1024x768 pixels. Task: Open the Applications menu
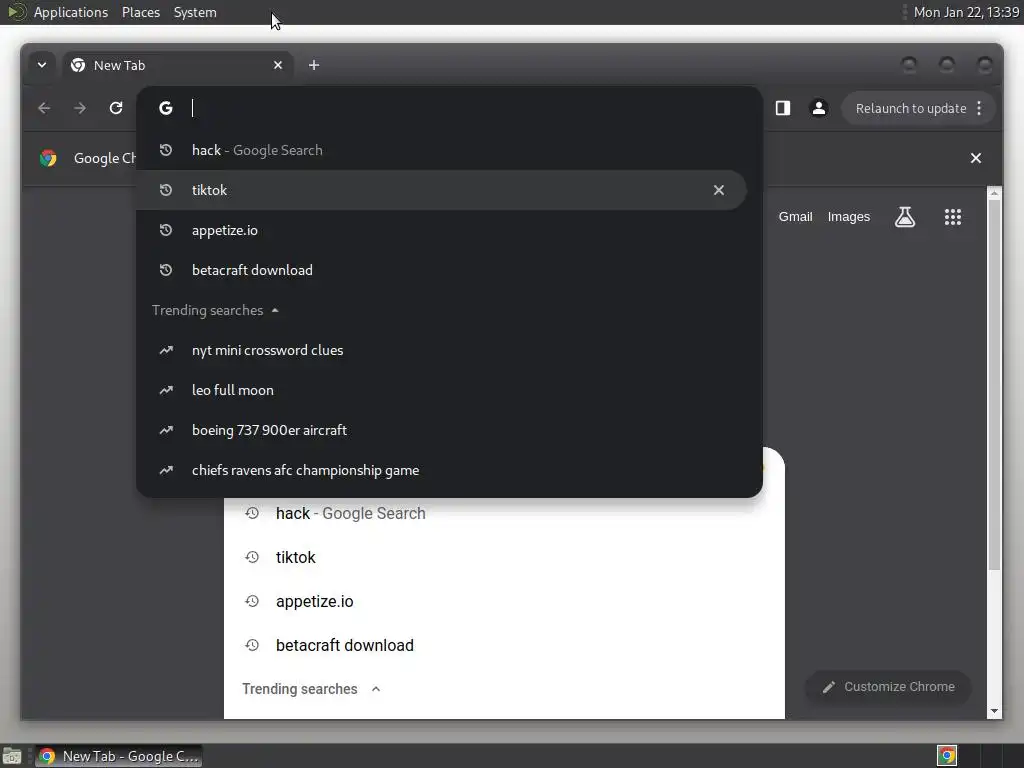point(71,12)
